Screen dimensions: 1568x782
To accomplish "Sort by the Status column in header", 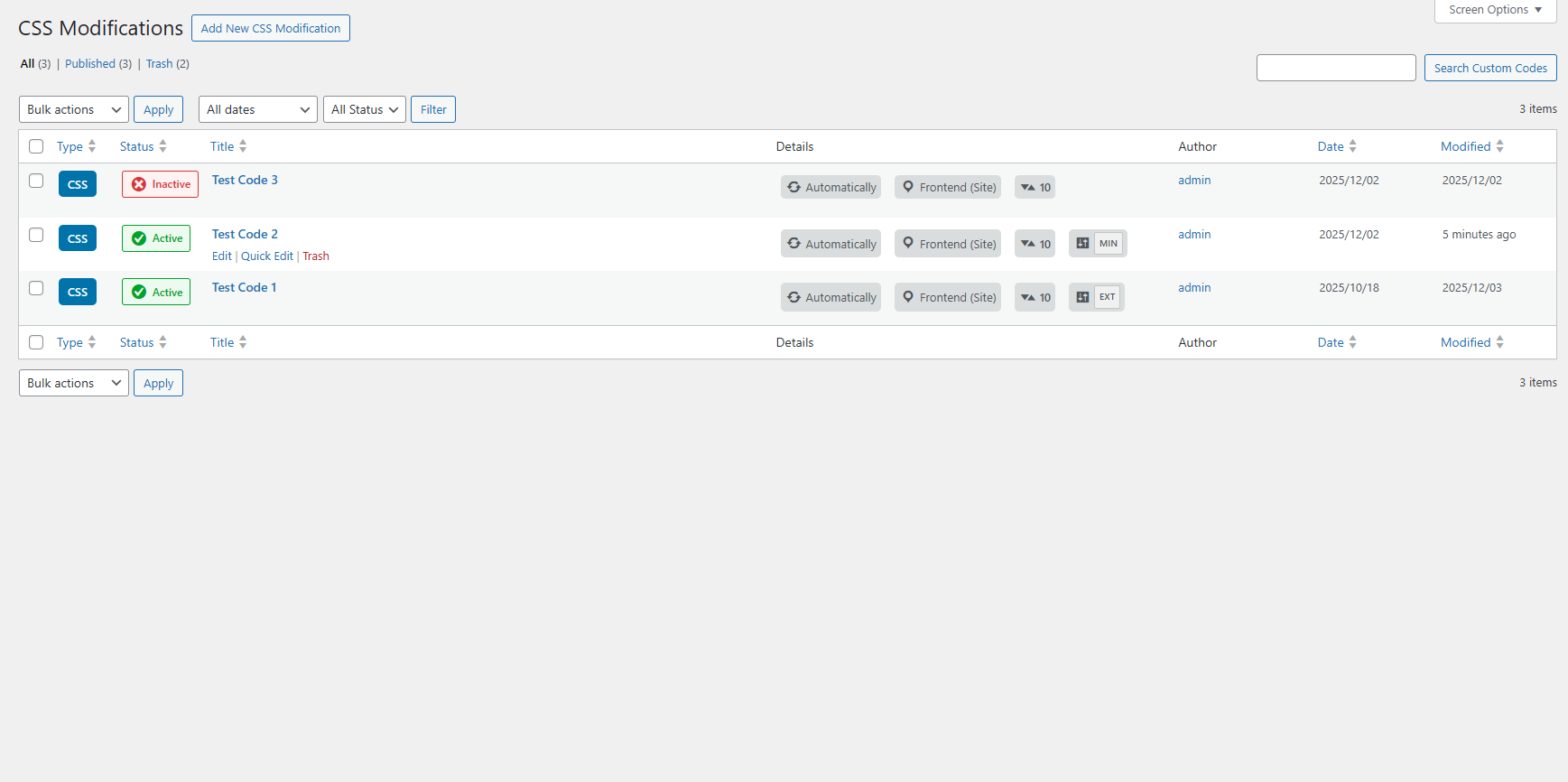I will click(143, 146).
